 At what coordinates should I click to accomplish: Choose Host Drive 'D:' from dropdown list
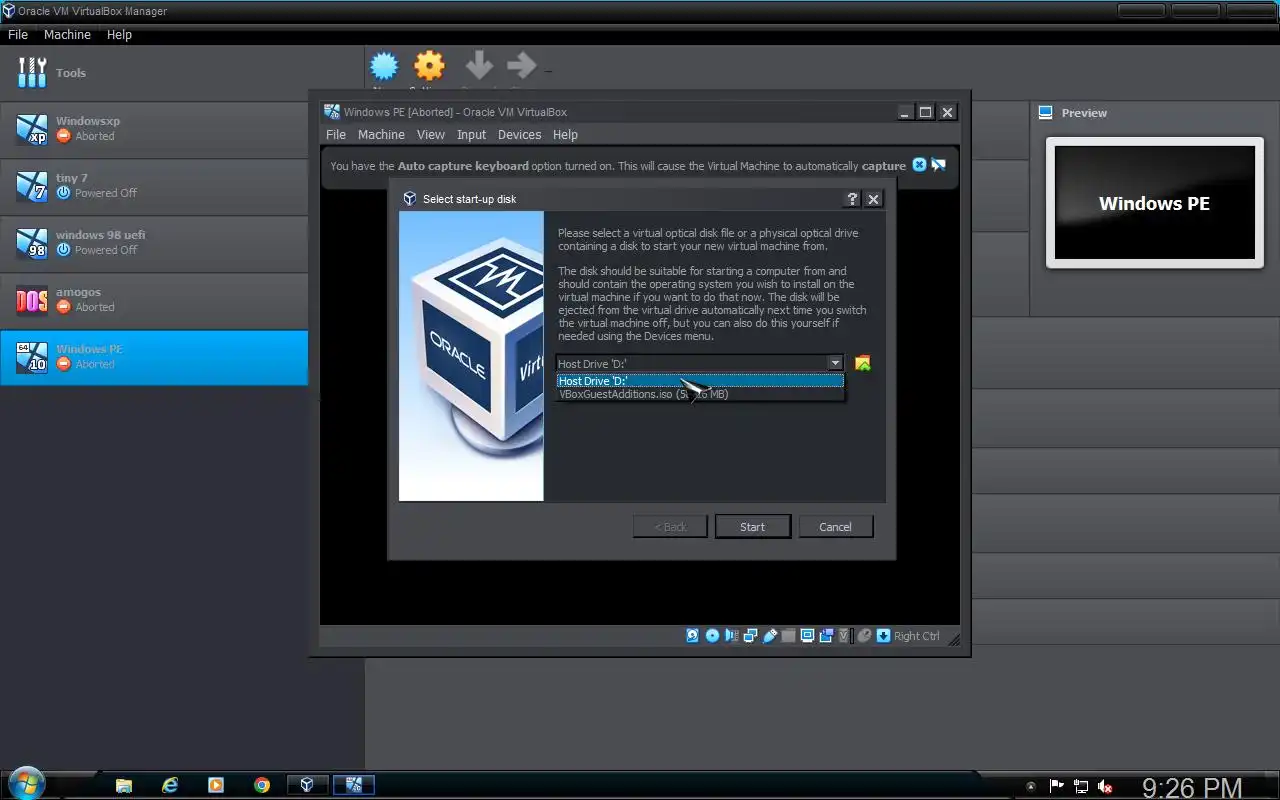click(x=700, y=381)
